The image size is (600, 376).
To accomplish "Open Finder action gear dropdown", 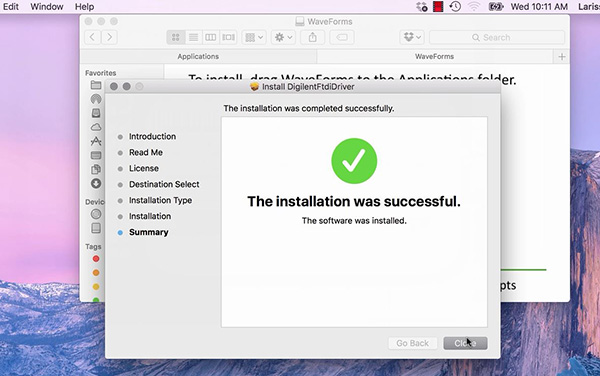I will click(x=283, y=37).
